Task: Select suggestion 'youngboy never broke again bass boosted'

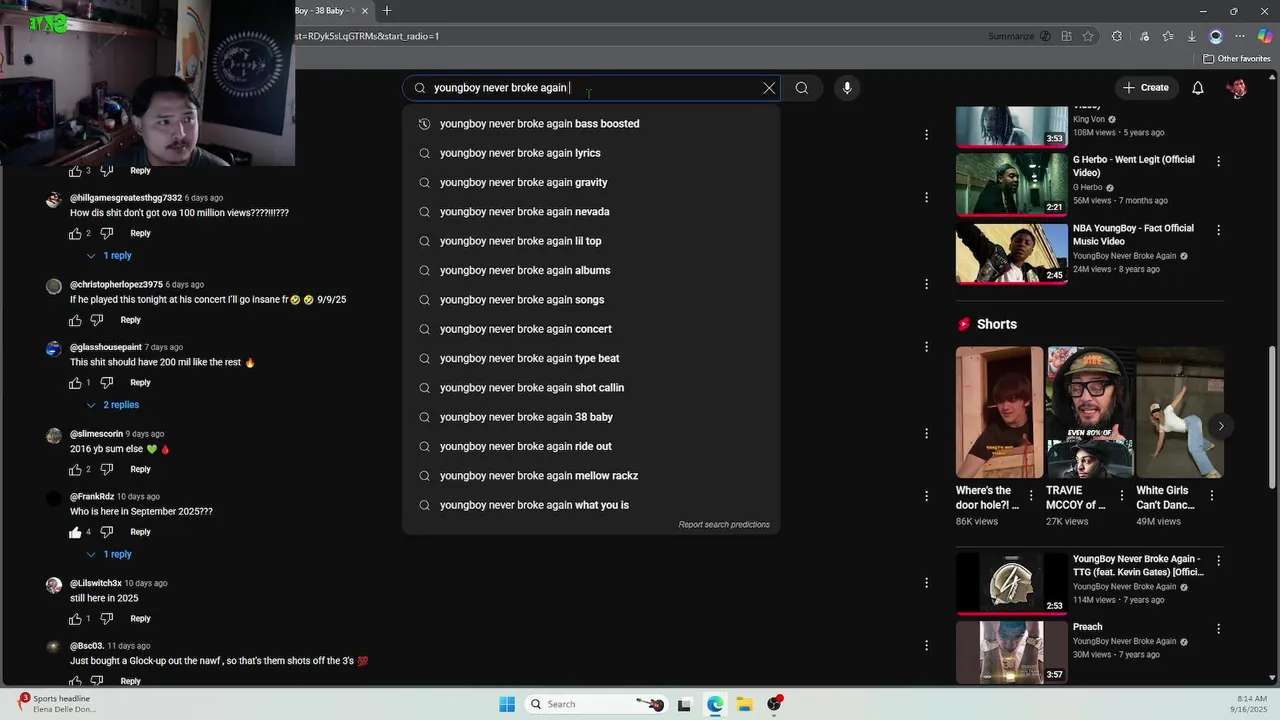Action: pos(591,124)
